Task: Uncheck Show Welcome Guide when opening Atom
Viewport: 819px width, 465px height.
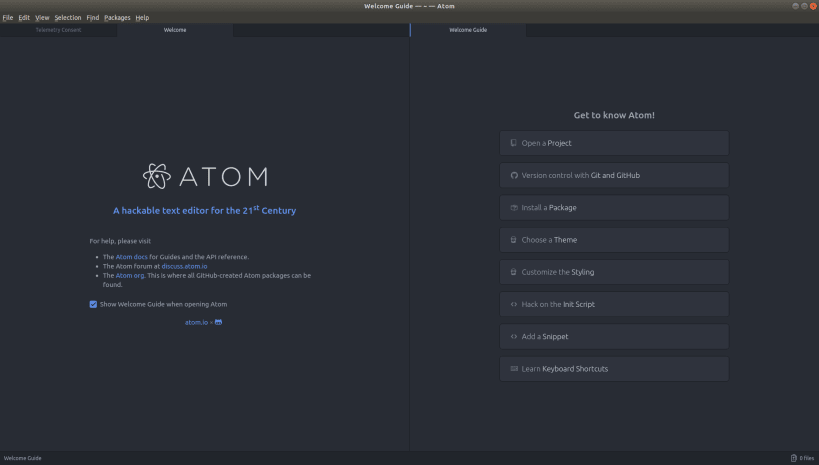Action: 93,305
